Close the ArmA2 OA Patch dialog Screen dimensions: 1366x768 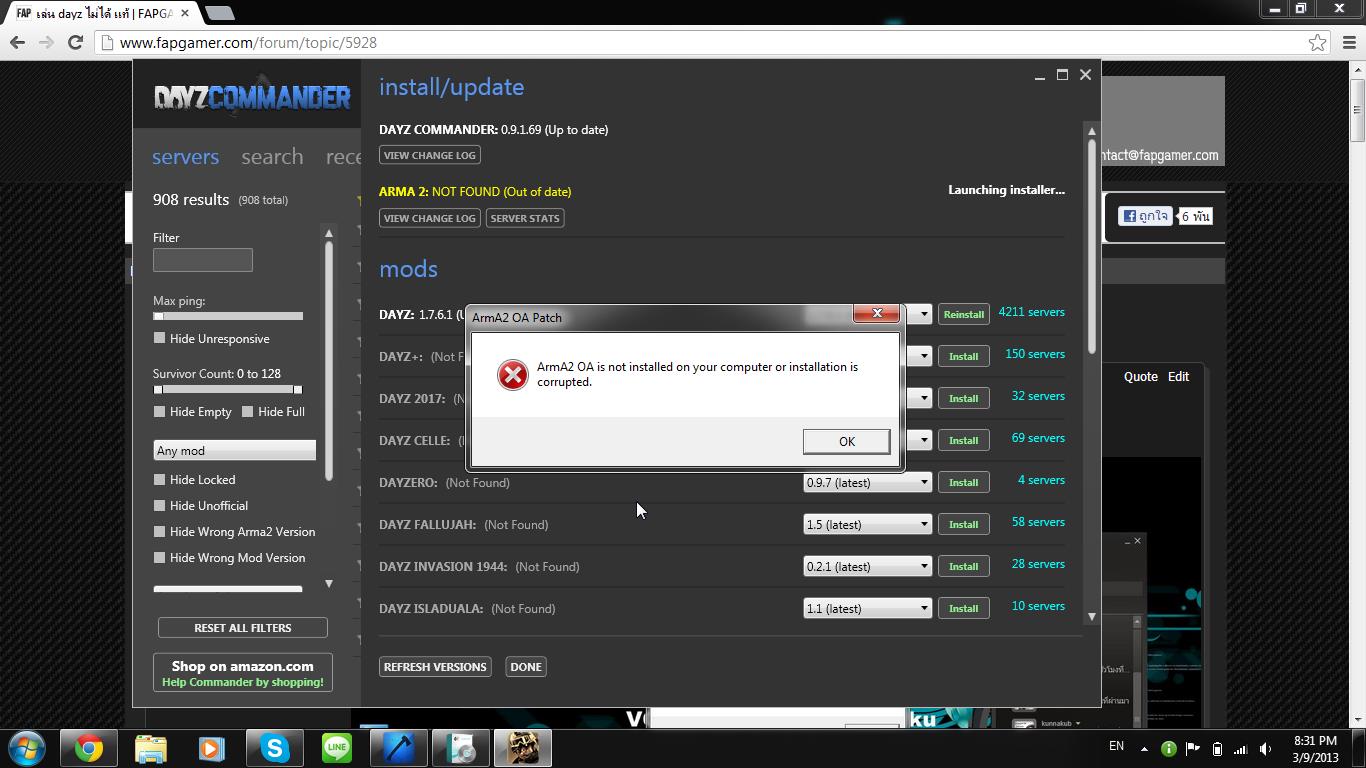(877, 314)
